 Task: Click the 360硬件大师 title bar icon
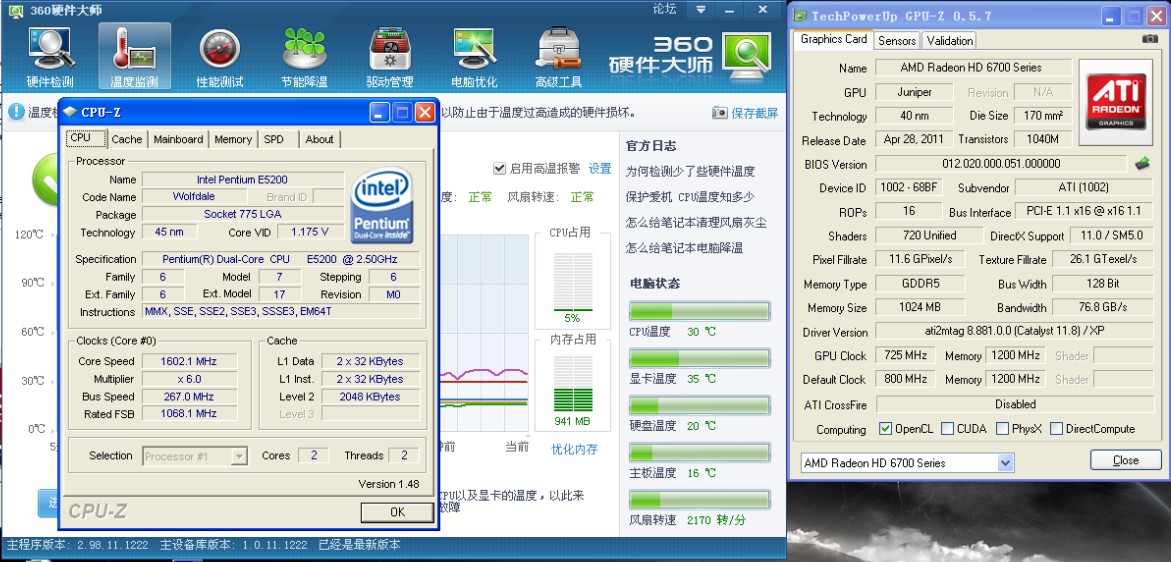click(14, 10)
